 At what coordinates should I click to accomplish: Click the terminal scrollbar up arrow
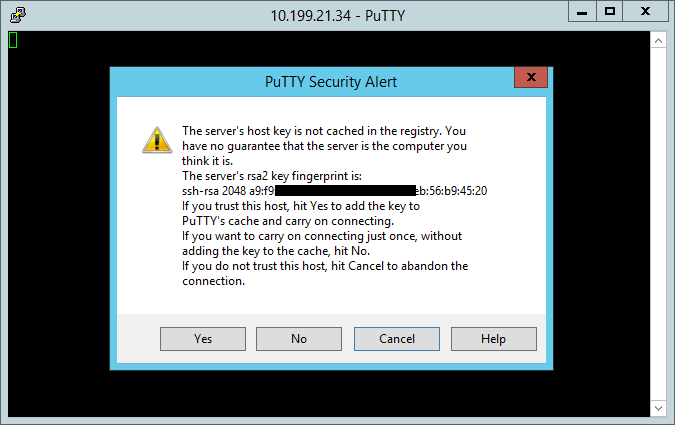coord(658,41)
